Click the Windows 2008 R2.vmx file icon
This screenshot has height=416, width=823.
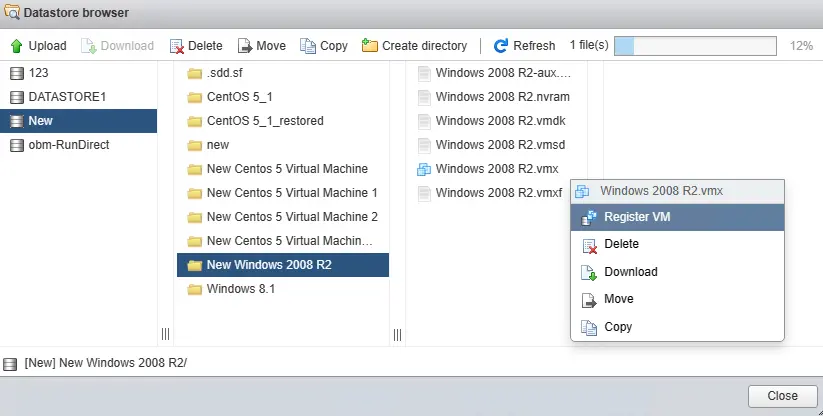(x=424, y=169)
